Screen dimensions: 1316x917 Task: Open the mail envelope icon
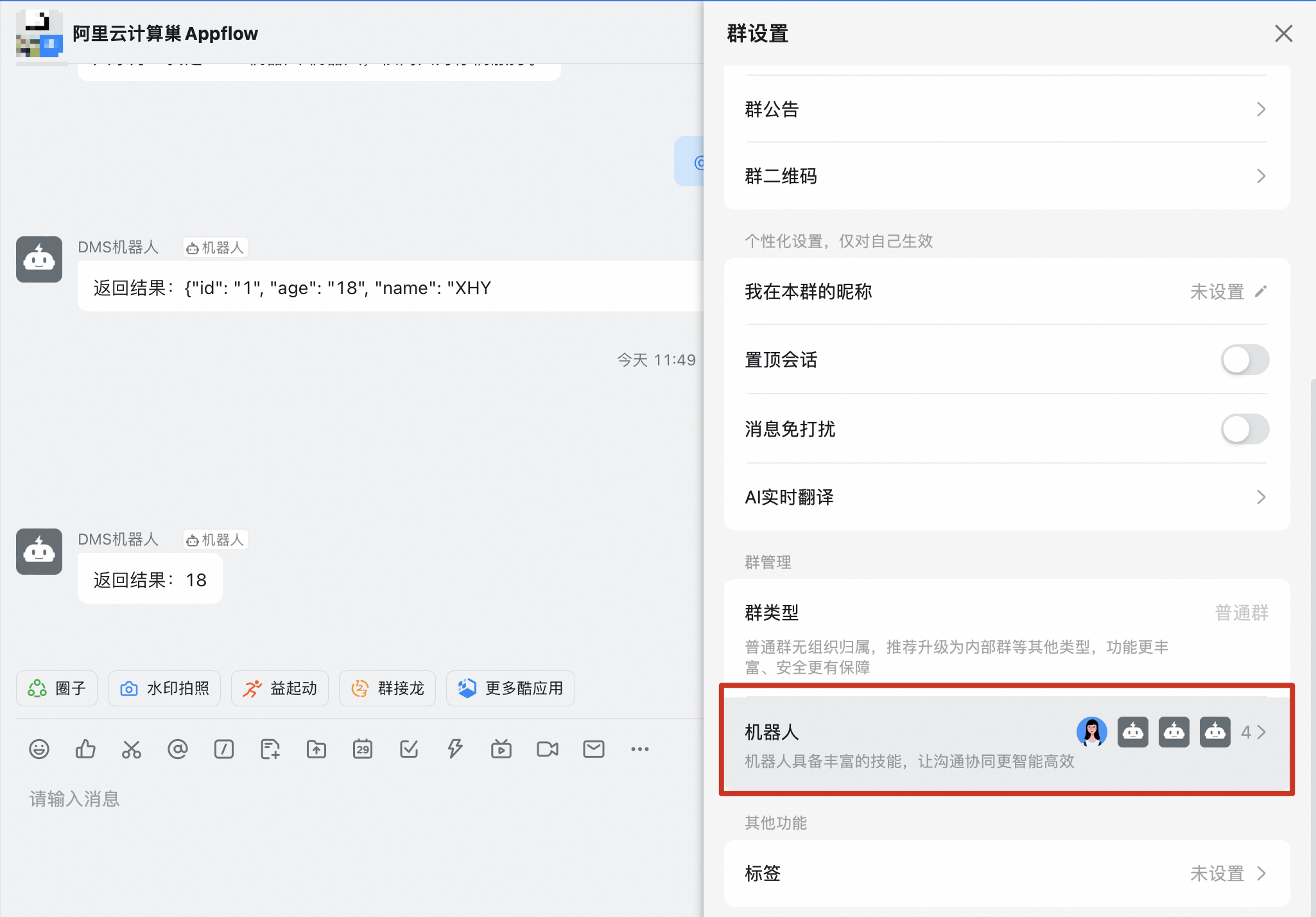(594, 749)
